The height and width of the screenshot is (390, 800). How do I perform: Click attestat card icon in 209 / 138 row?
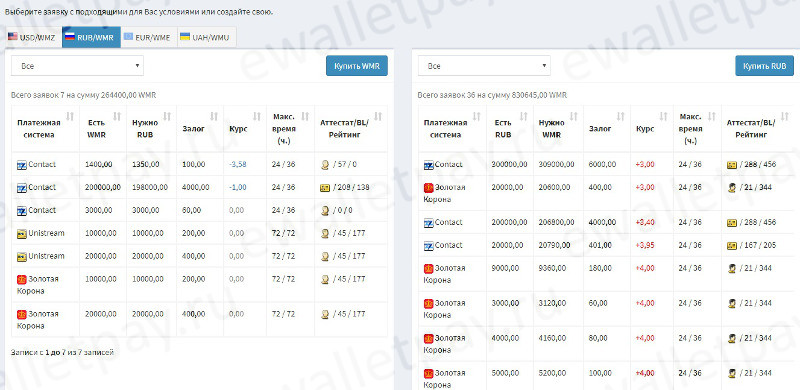pos(324,188)
